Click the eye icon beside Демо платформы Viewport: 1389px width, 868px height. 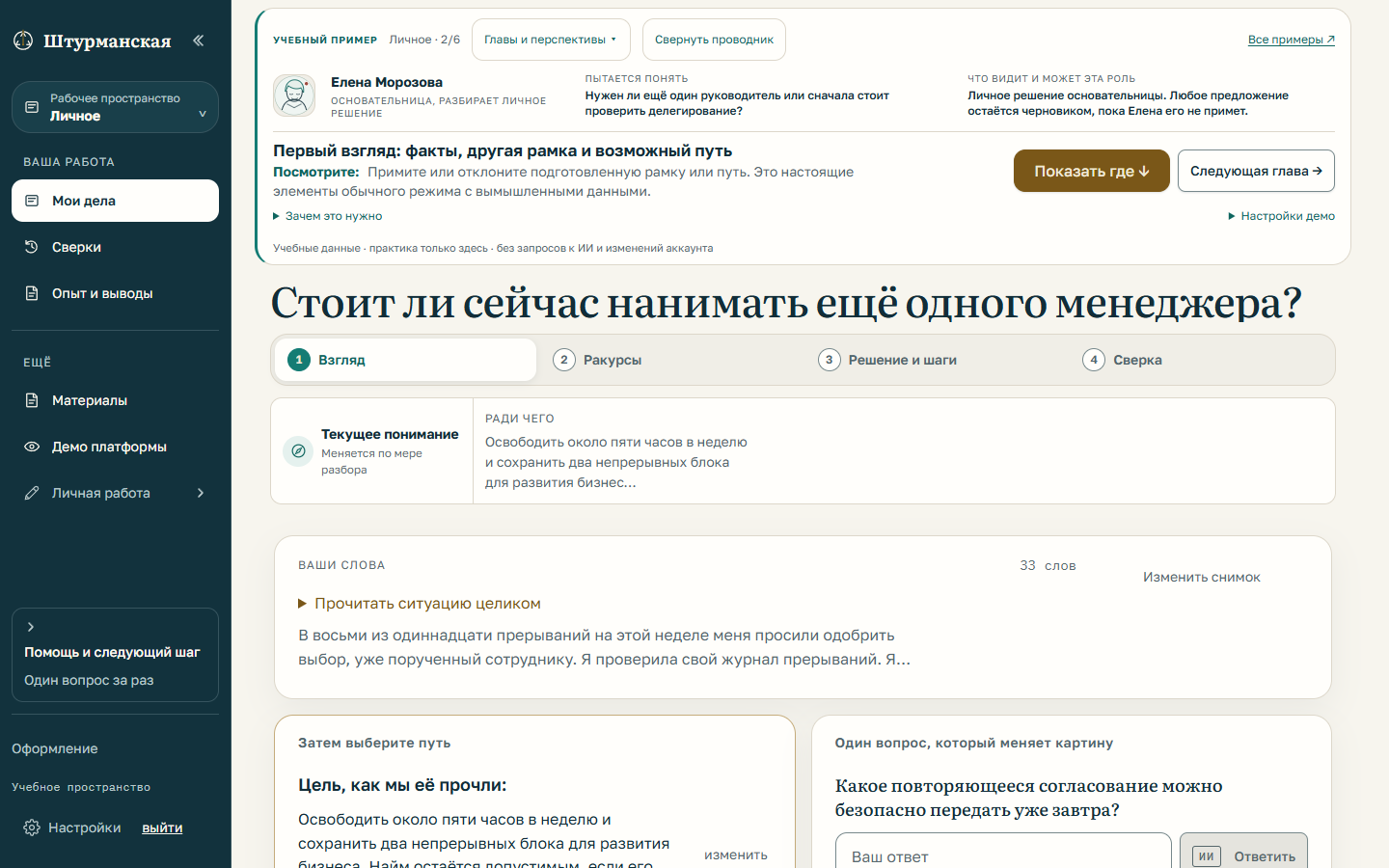(32, 447)
